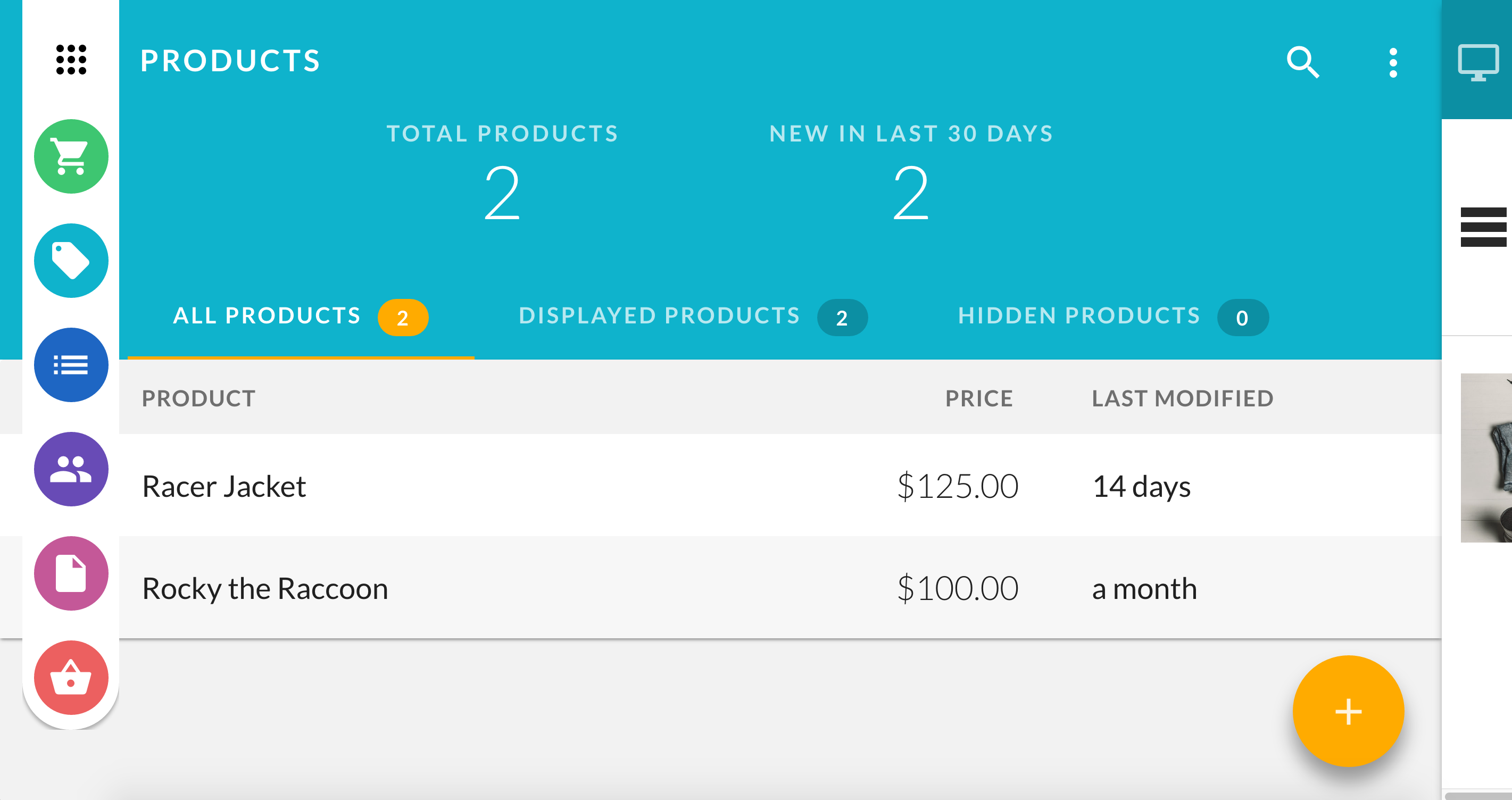Open the Racer Jacket product row
The width and height of the screenshot is (1512, 800).
721,486
